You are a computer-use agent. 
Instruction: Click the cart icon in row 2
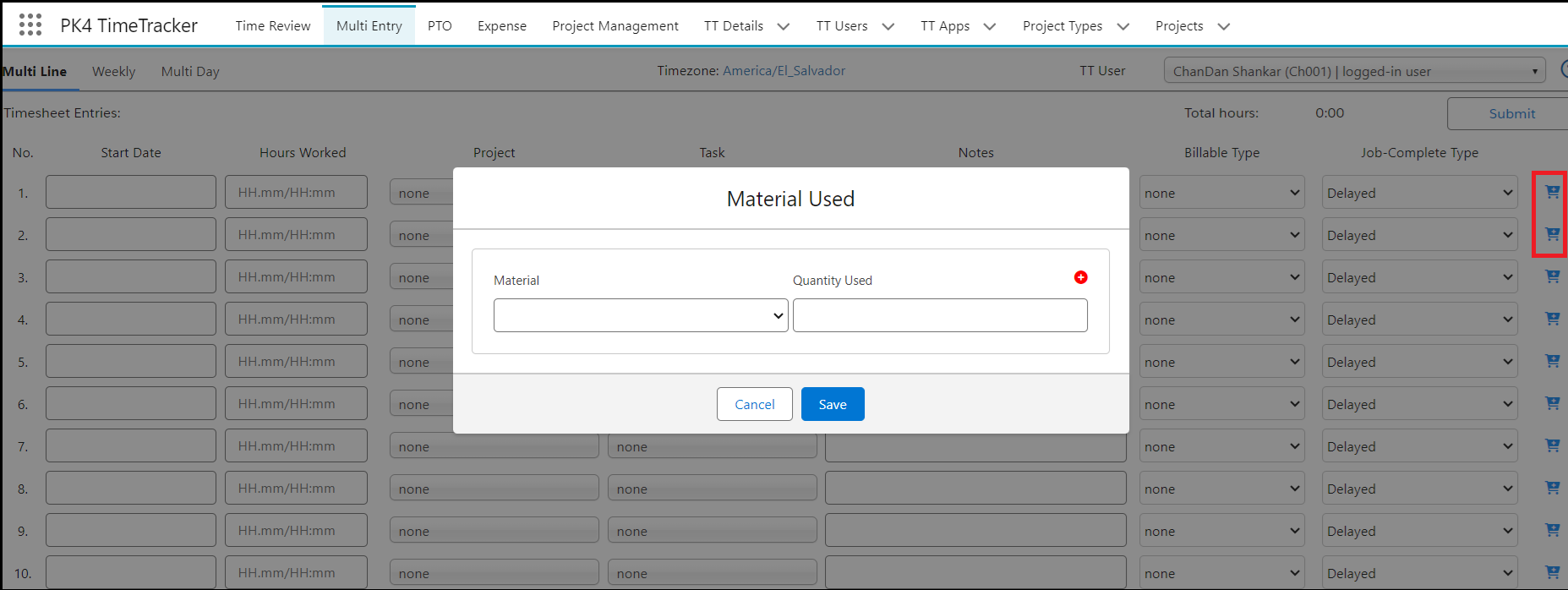coord(1552,234)
